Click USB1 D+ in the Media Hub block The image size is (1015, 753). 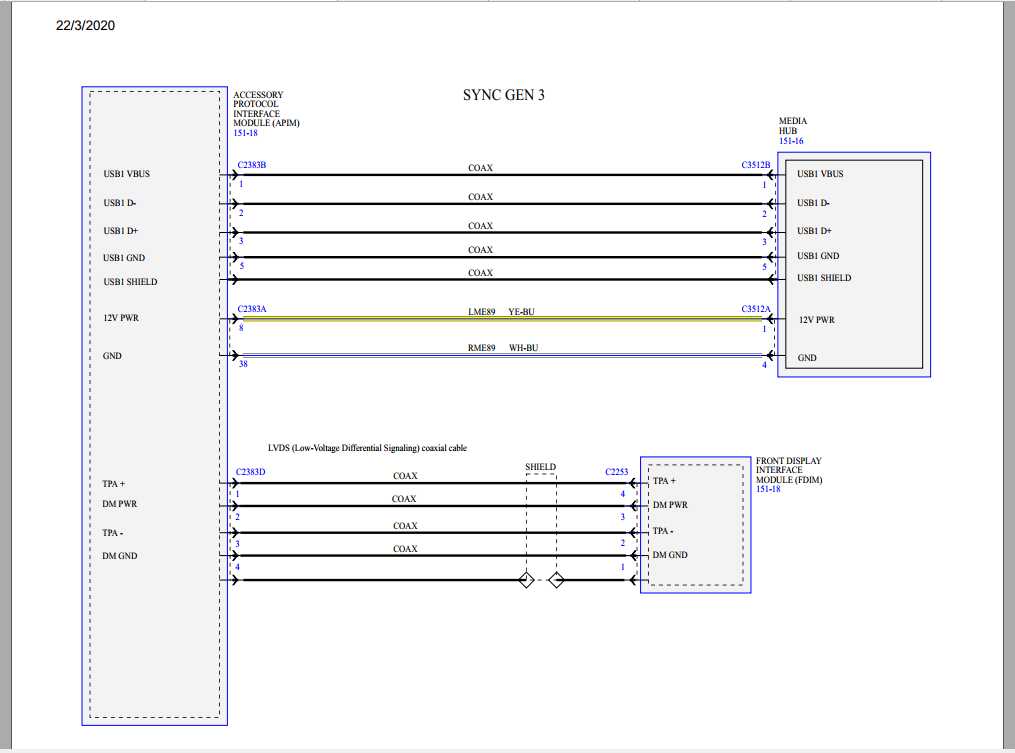tap(814, 231)
